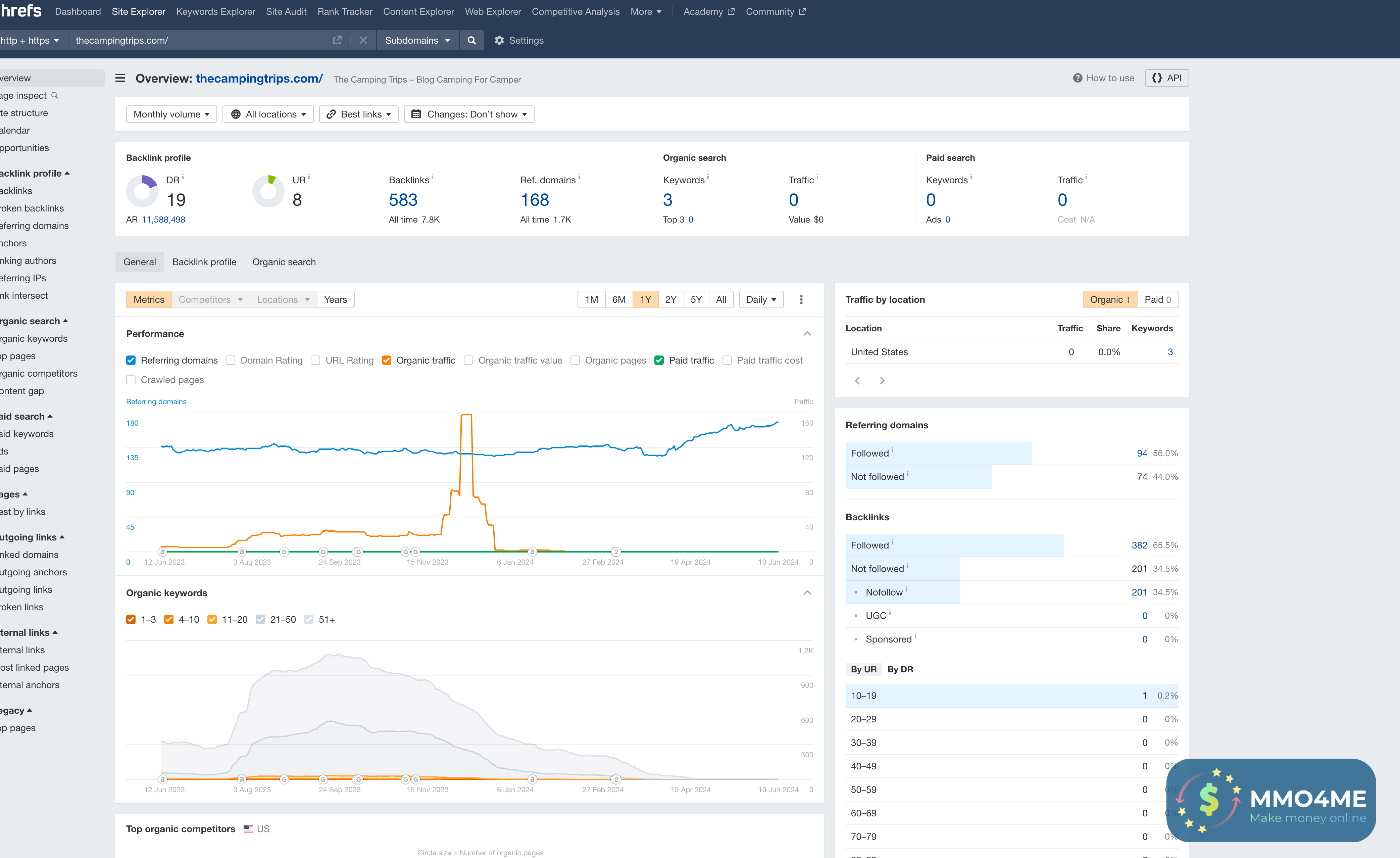Open chart options three-dot menu
Screen dimensions: 1400x858
point(801,299)
